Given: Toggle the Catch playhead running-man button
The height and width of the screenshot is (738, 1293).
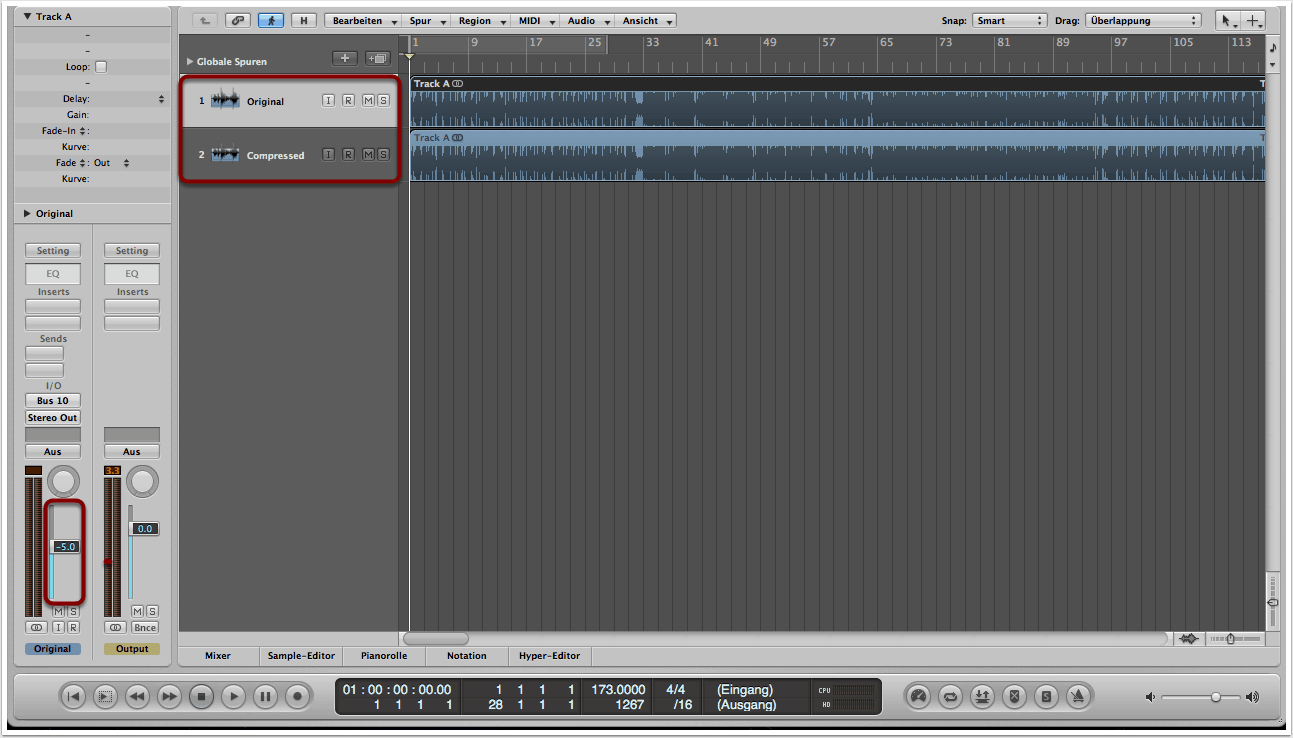Looking at the screenshot, I should click(x=270, y=20).
